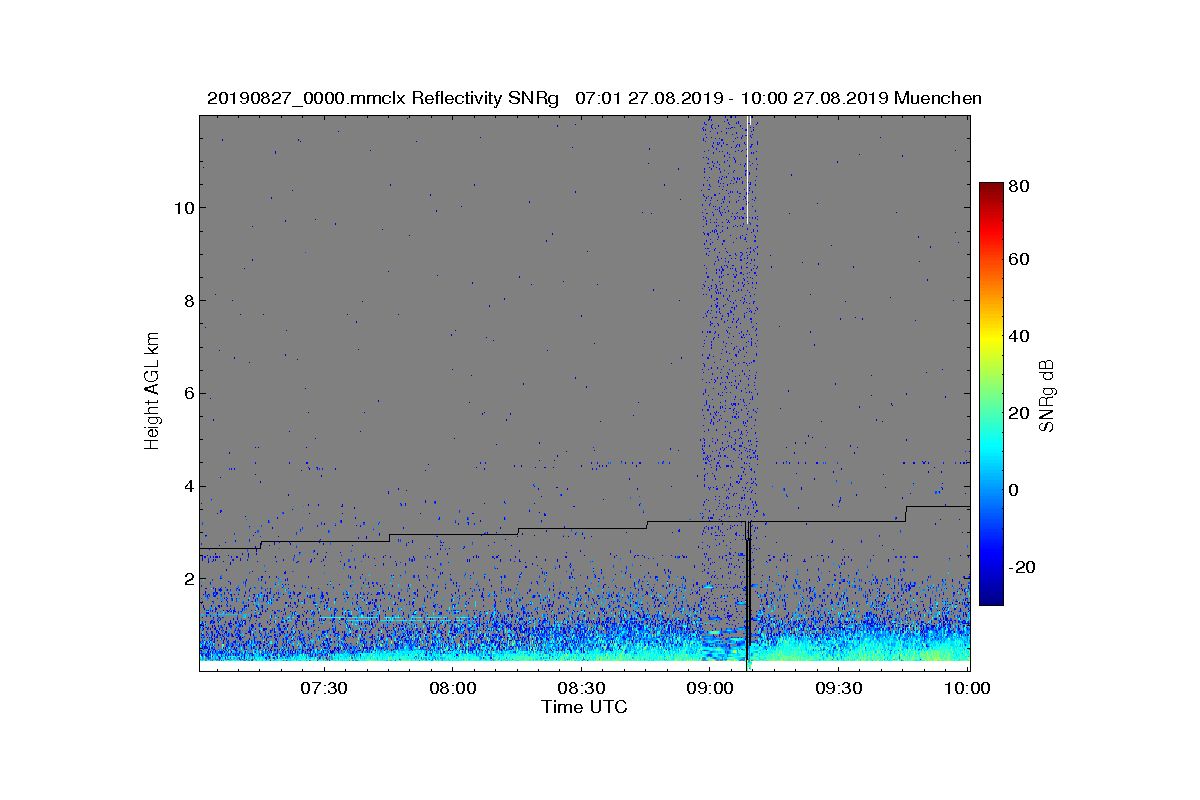Click the colorbar value -20

pyautogui.click(x=1022, y=567)
